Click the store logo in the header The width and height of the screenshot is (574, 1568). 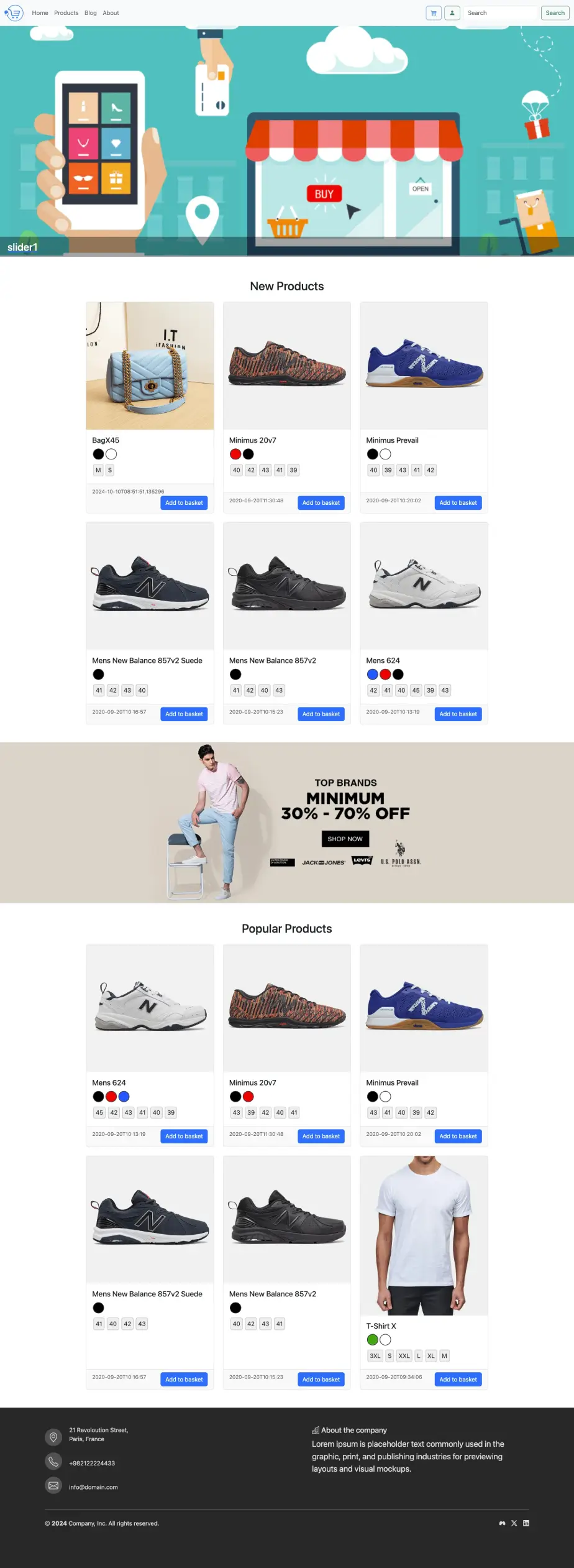coord(14,13)
